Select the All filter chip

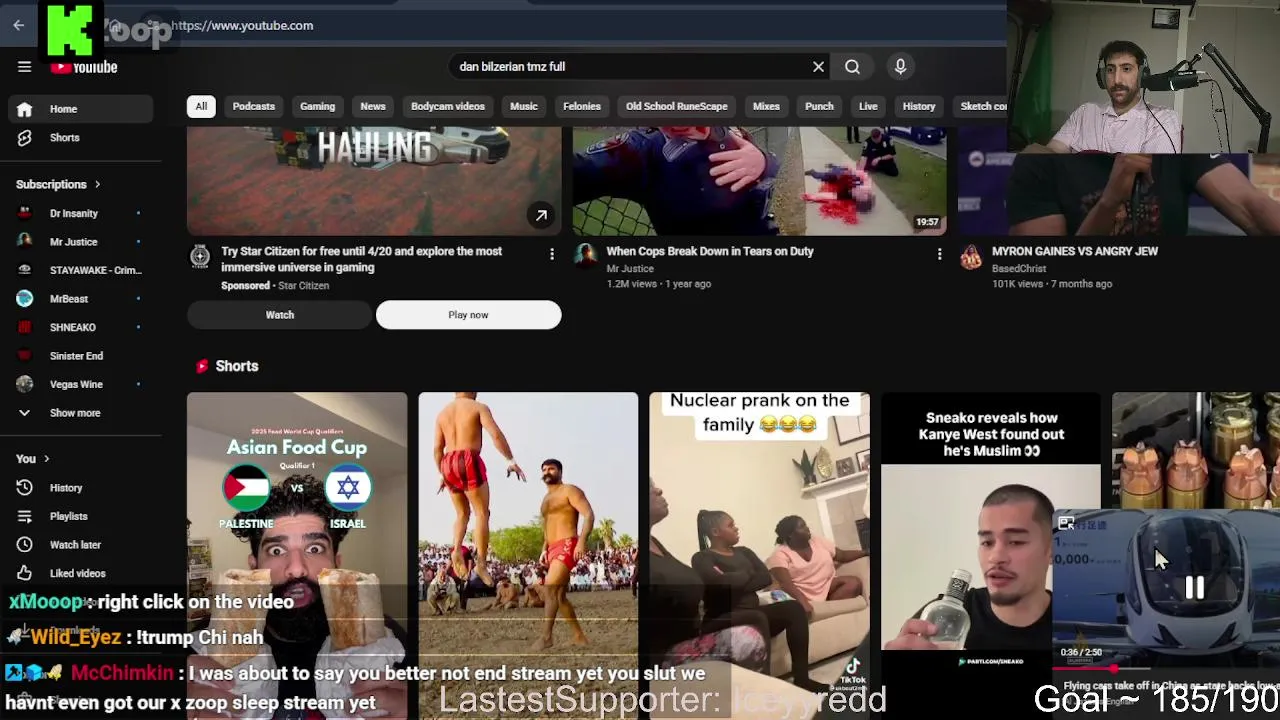201,106
